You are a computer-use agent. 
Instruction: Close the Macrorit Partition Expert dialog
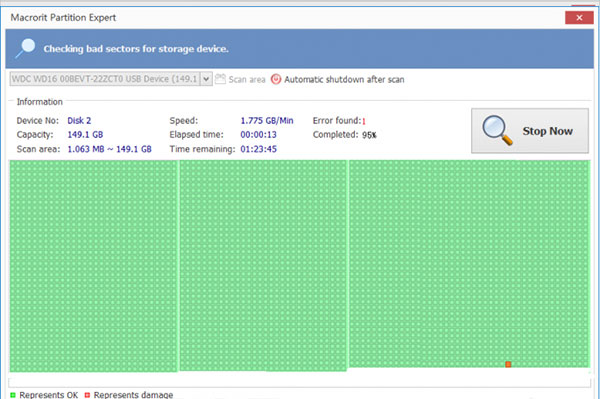pyautogui.click(x=579, y=18)
